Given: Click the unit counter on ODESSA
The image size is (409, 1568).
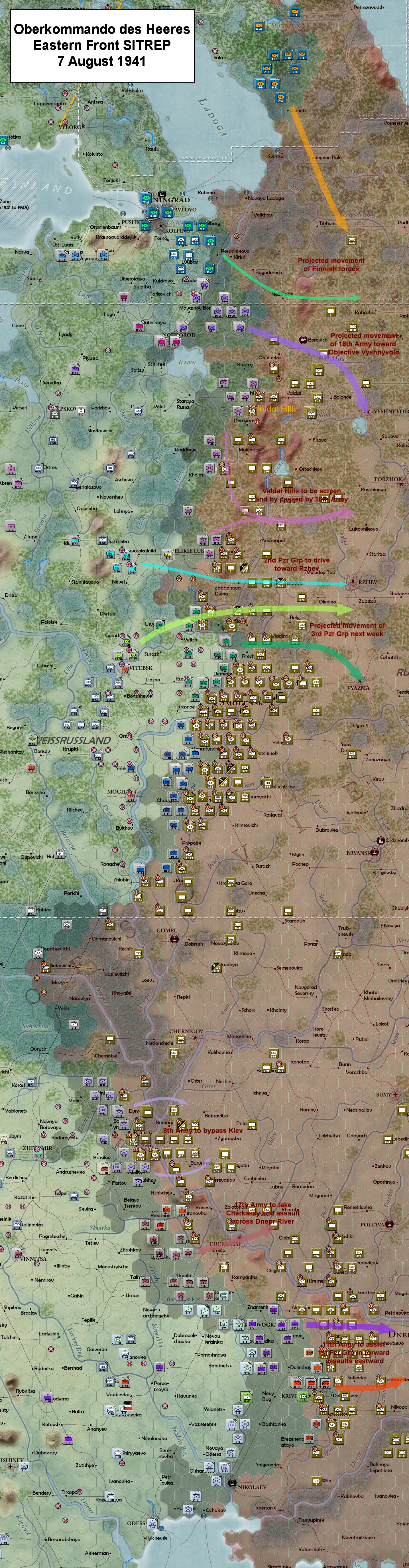Looking at the screenshot, I should tap(153, 1523).
